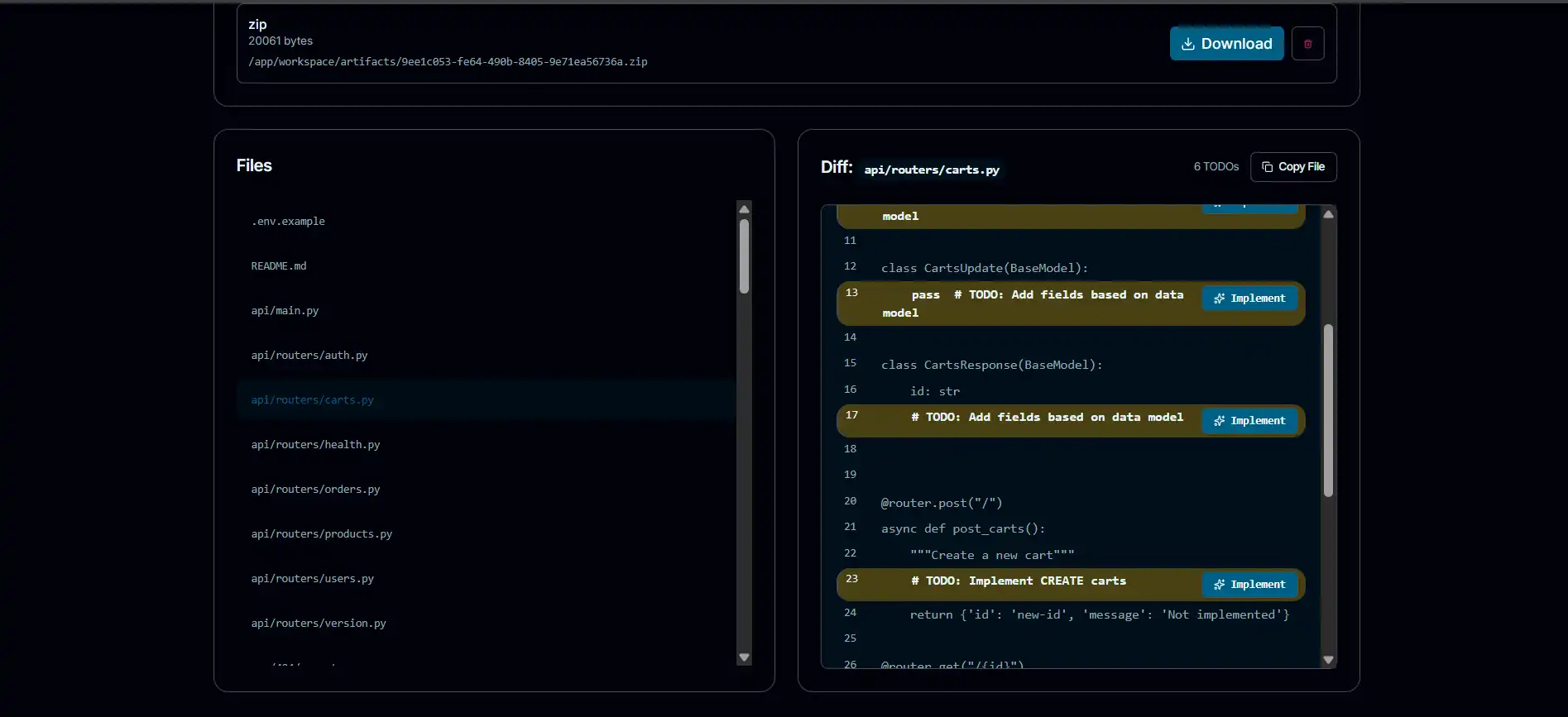Open api/routers/orders.py file
Viewport: 1568px width, 717px height.
point(486,490)
